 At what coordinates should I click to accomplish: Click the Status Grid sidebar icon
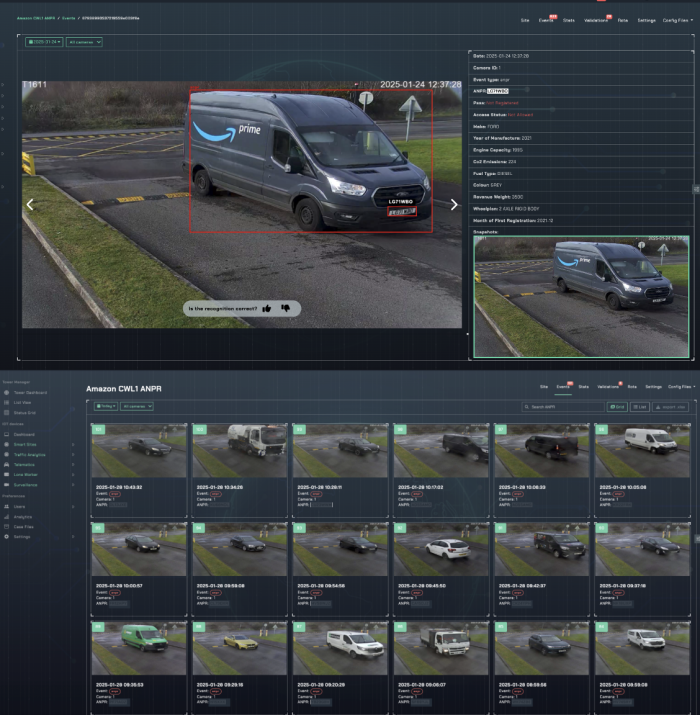coord(6,413)
